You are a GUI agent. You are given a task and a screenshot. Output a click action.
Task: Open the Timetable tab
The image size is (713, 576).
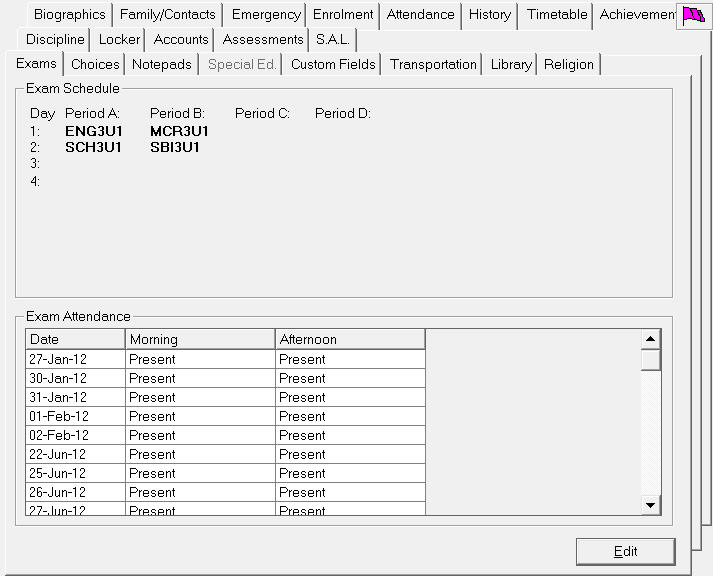(x=557, y=15)
